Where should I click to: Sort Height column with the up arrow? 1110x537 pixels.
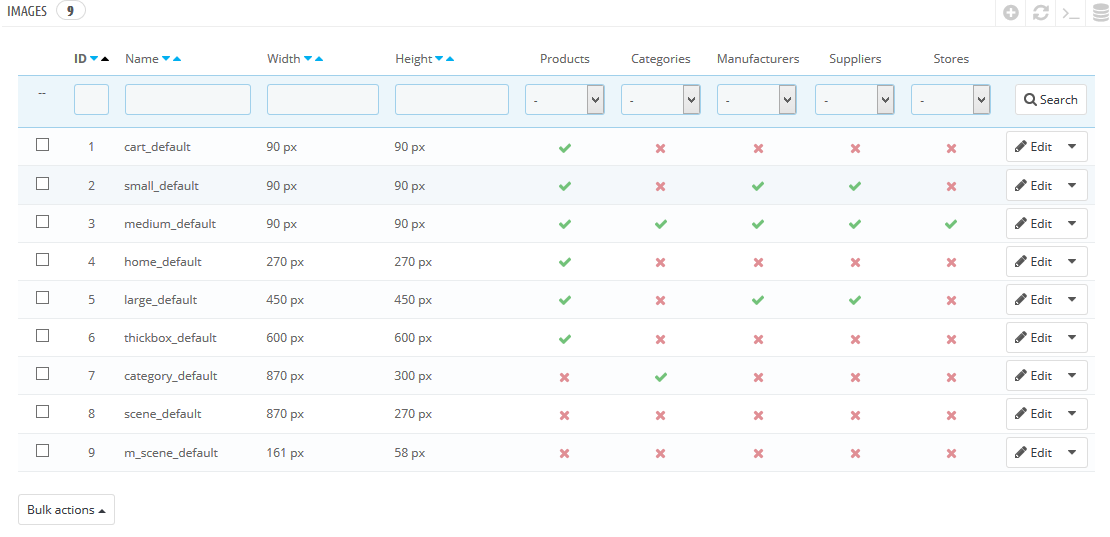pos(450,59)
